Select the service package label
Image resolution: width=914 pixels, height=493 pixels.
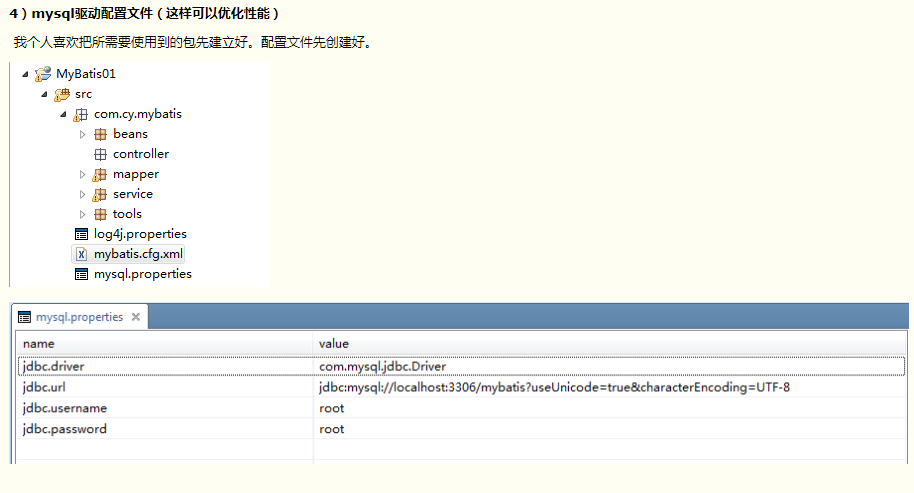pyautogui.click(x=133, y=194)
